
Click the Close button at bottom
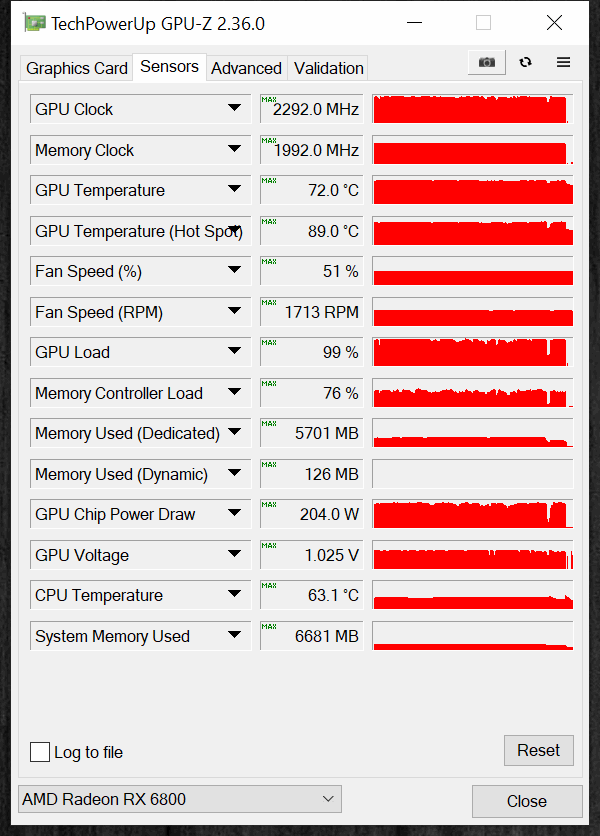[527, 801]
